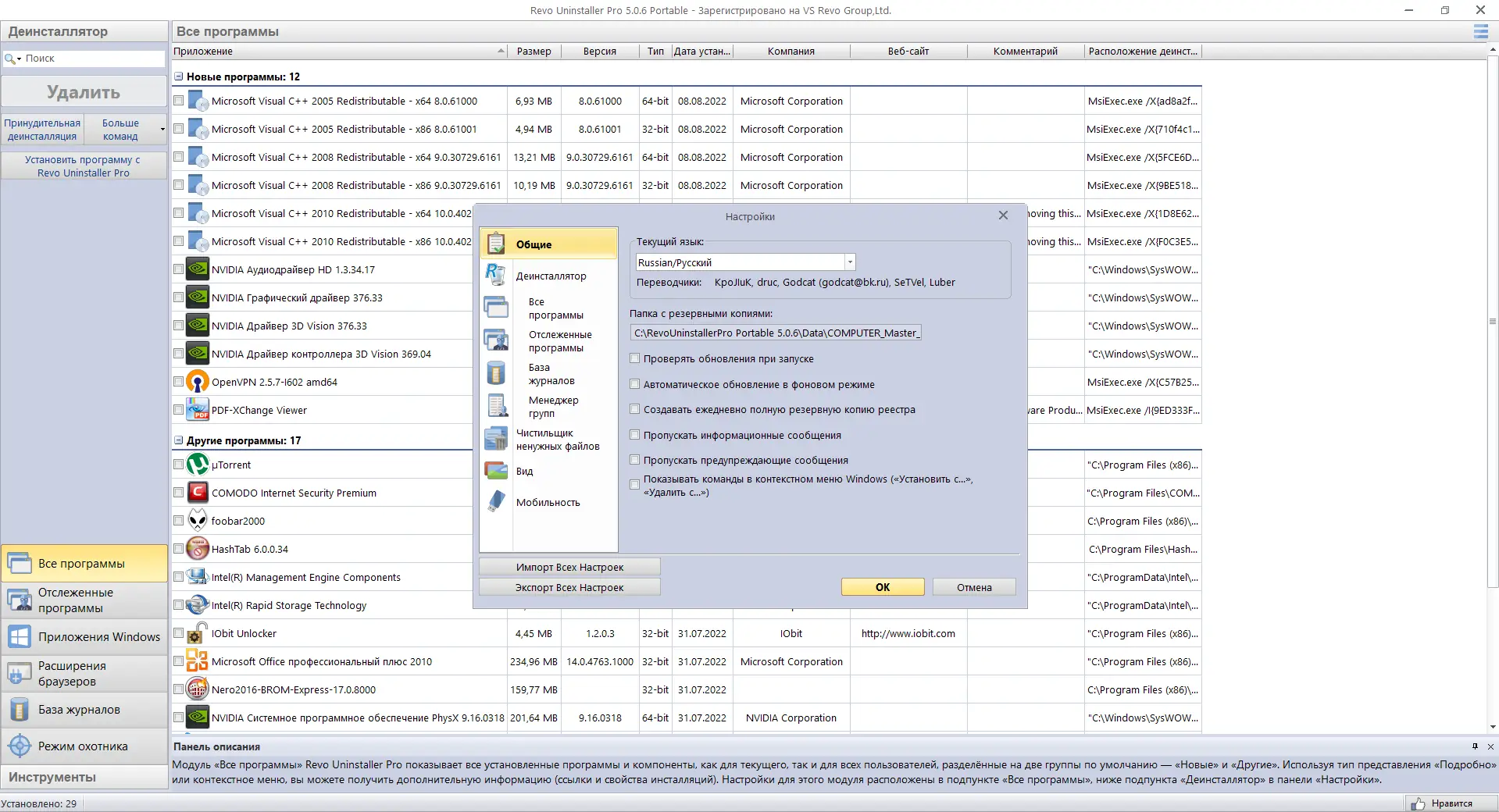Click the IObit Unlocker icon
This screenshot has width=1499, height=812.
[198, 633]
